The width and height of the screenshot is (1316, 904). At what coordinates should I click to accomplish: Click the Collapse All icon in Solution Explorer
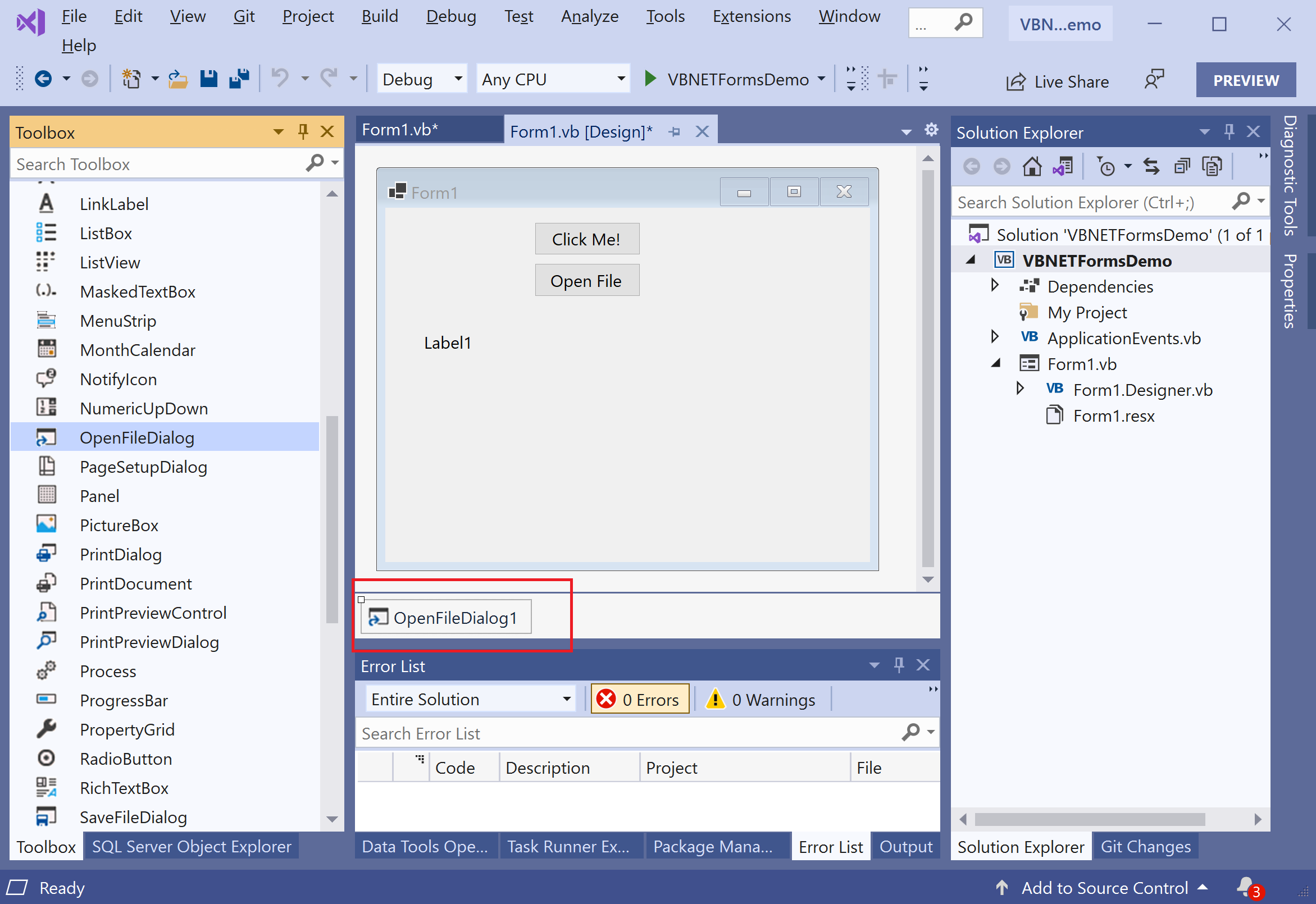[x=1181, y=167]
